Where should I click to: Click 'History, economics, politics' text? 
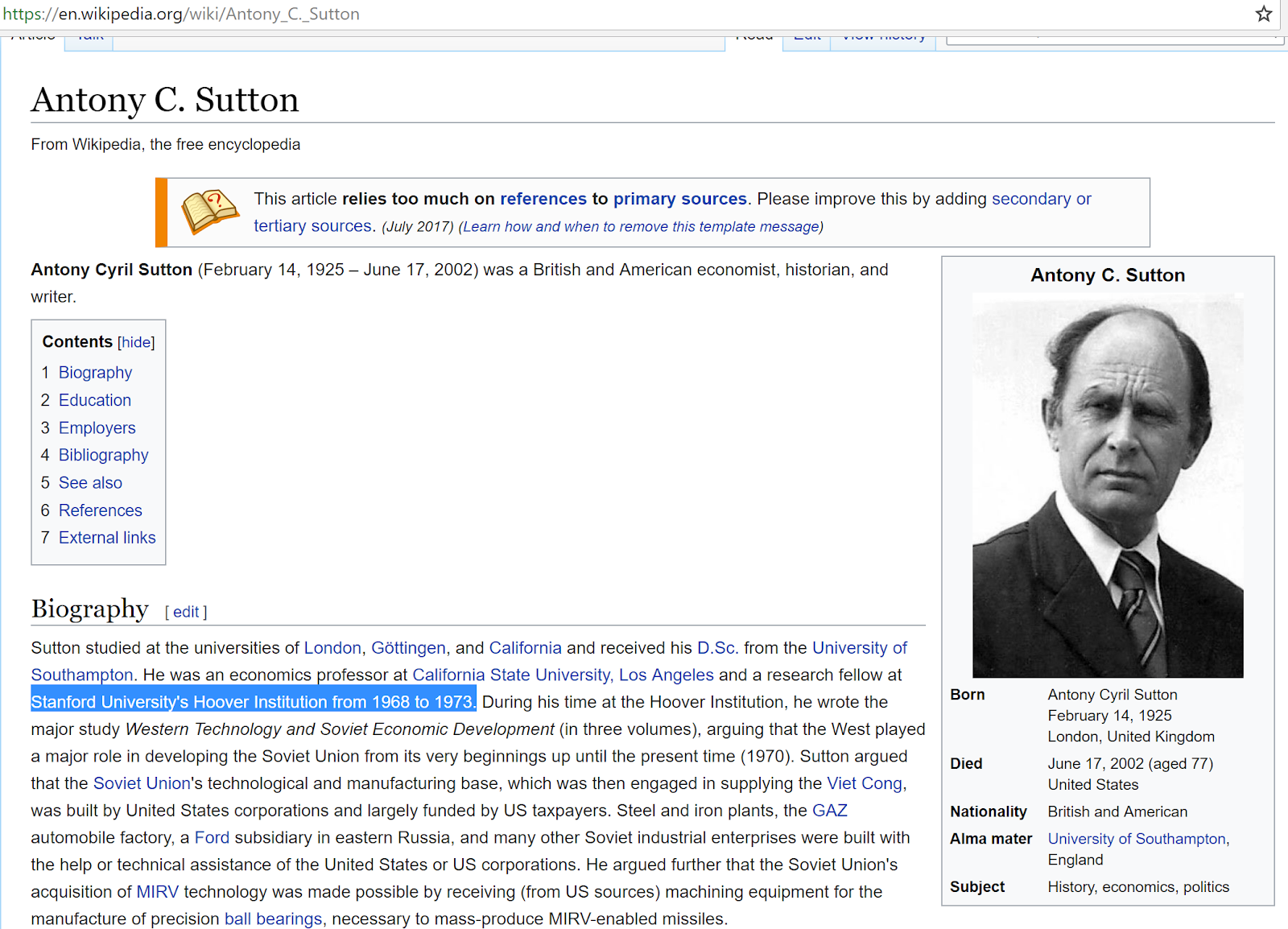click(1138, 887)
